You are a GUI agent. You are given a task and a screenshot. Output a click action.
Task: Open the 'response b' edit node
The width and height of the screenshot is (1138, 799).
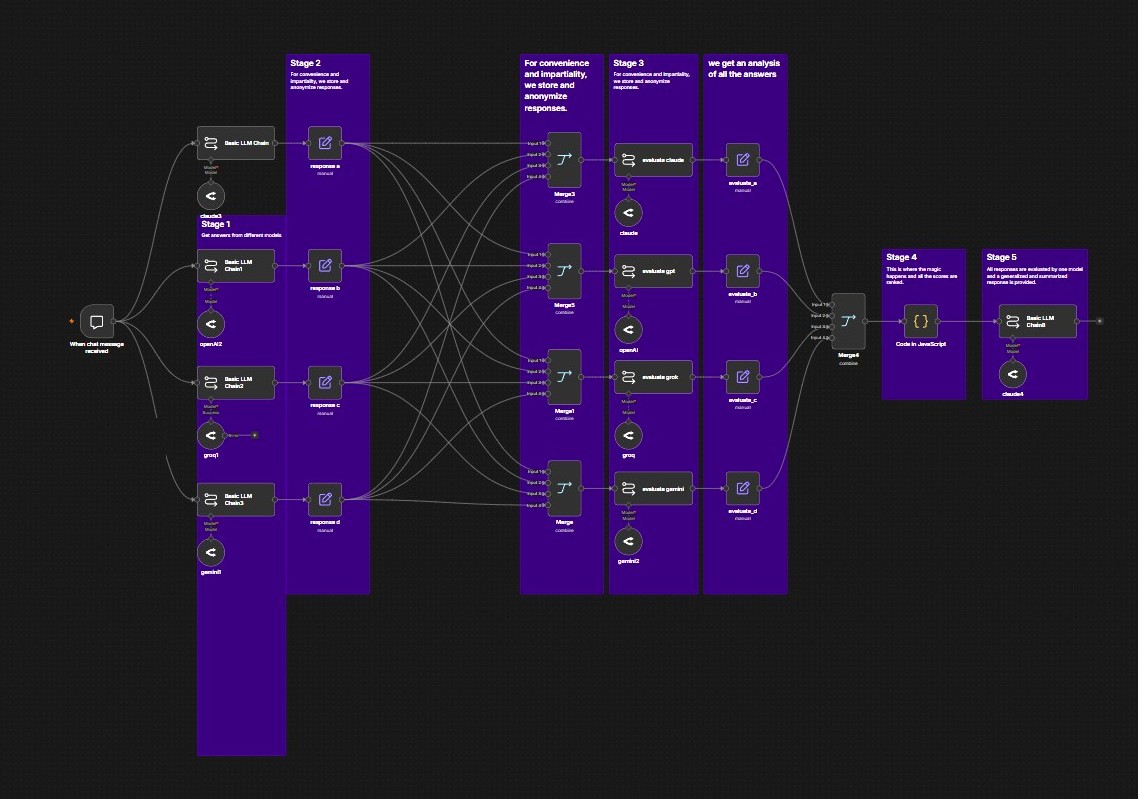tap(325, 266)
